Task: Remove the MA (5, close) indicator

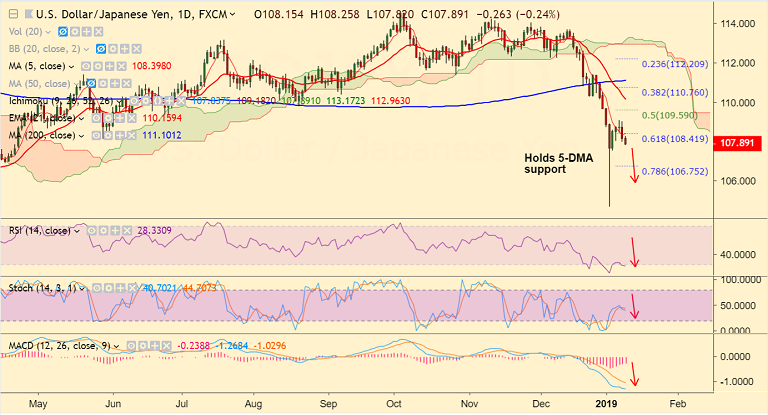Action: pos(121,66)
